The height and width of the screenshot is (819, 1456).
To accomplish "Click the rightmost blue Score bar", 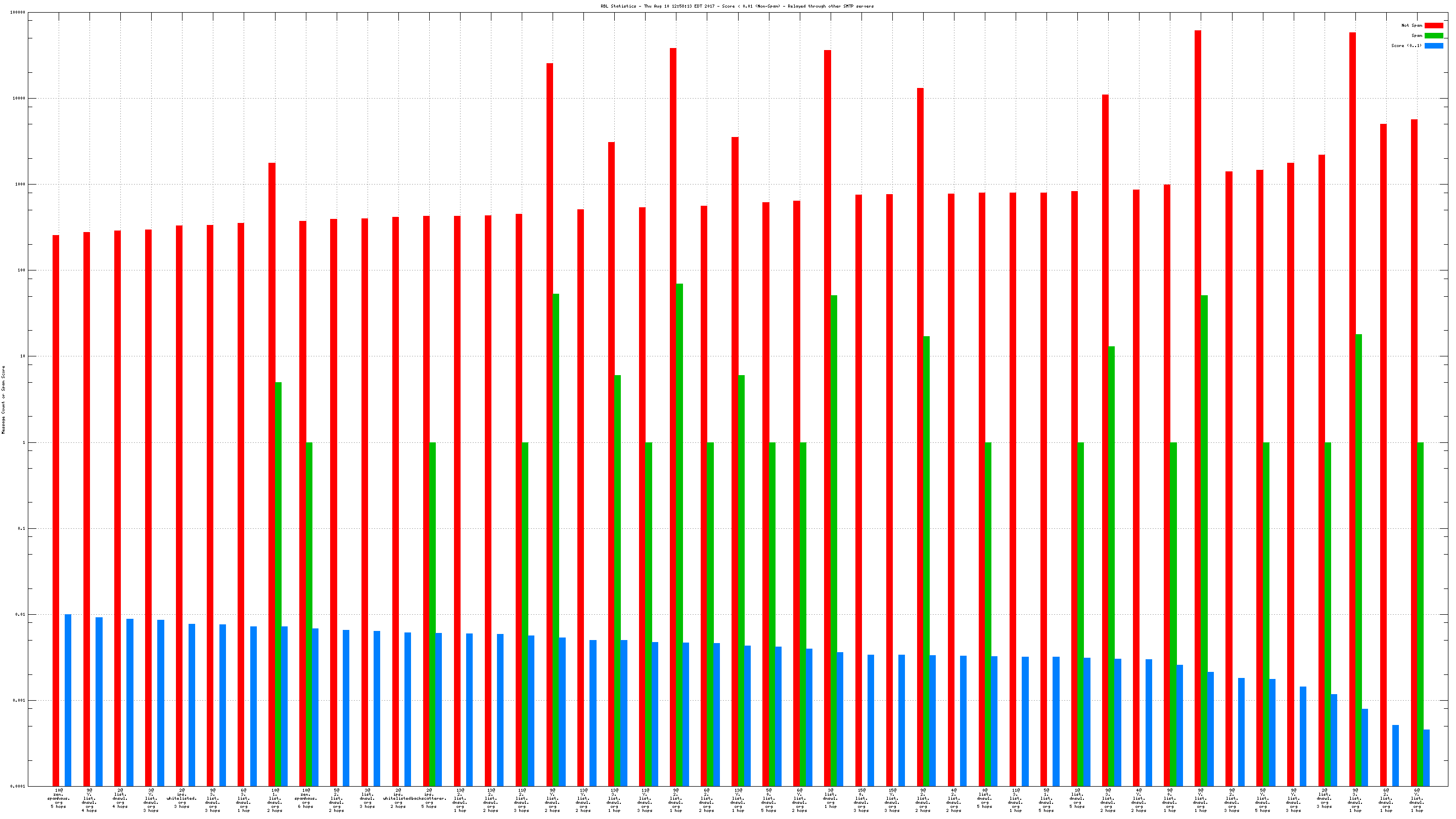I will pos(1426,757).
